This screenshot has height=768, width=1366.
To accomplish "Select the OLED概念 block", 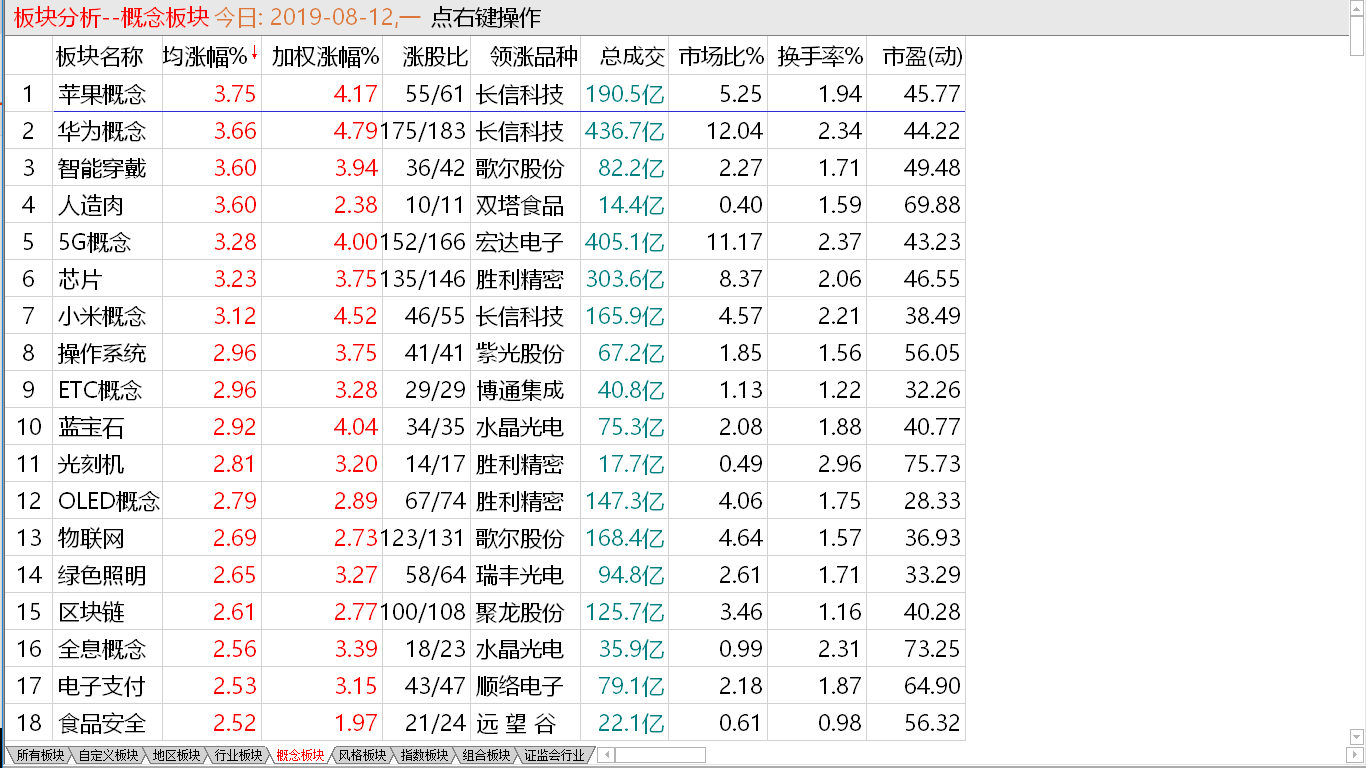I will pyautogui.click(x=109, y=501).
